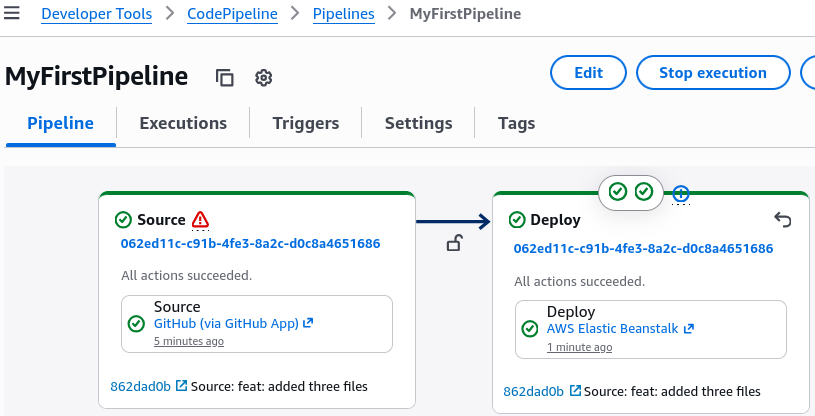Open the Triggers tab
This screenshot has width=815, height=416.
point(306,123)
